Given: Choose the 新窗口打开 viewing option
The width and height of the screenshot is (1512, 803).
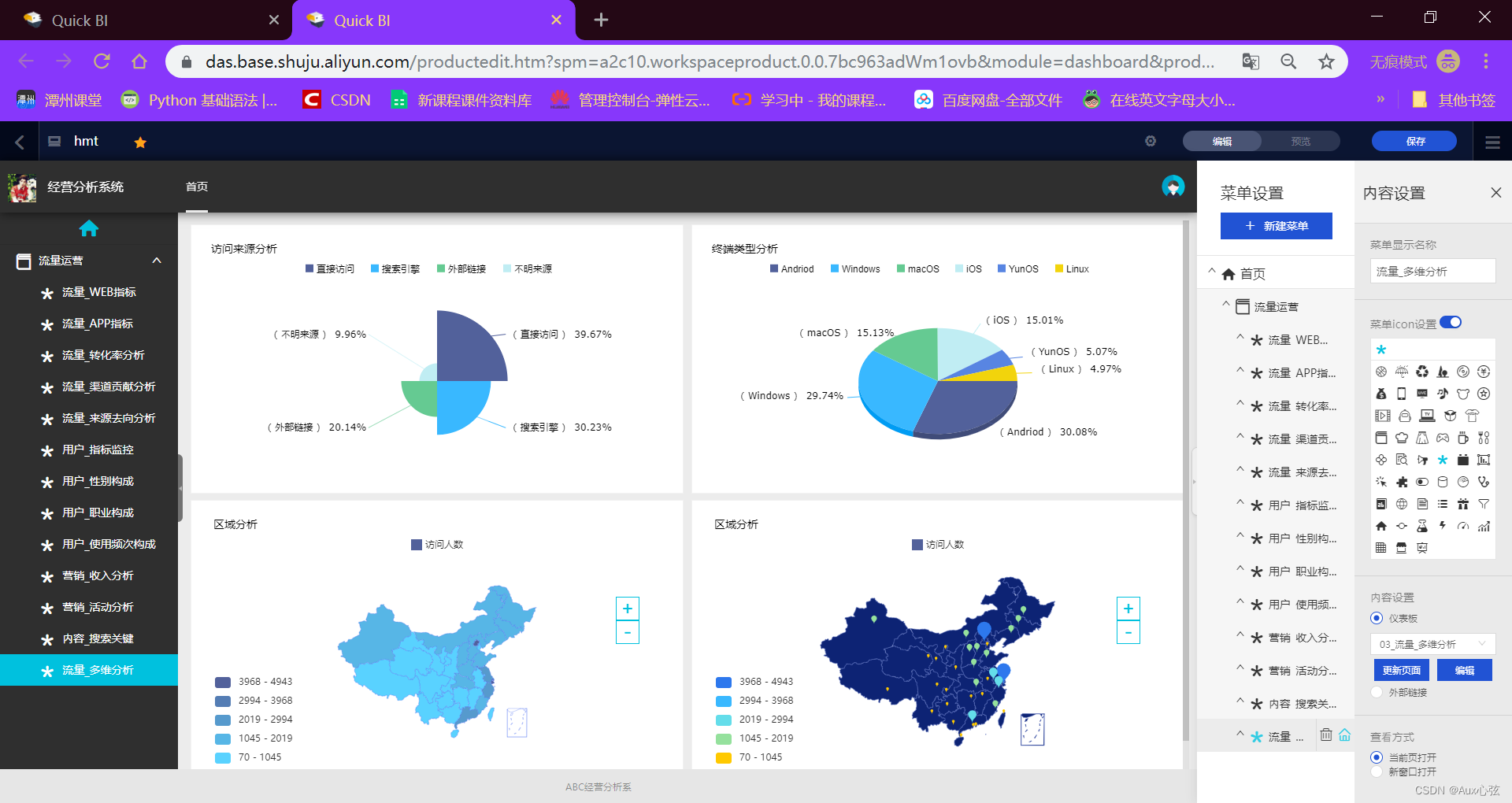Looking at the screenshot, I should click(x=1377, y=772).
